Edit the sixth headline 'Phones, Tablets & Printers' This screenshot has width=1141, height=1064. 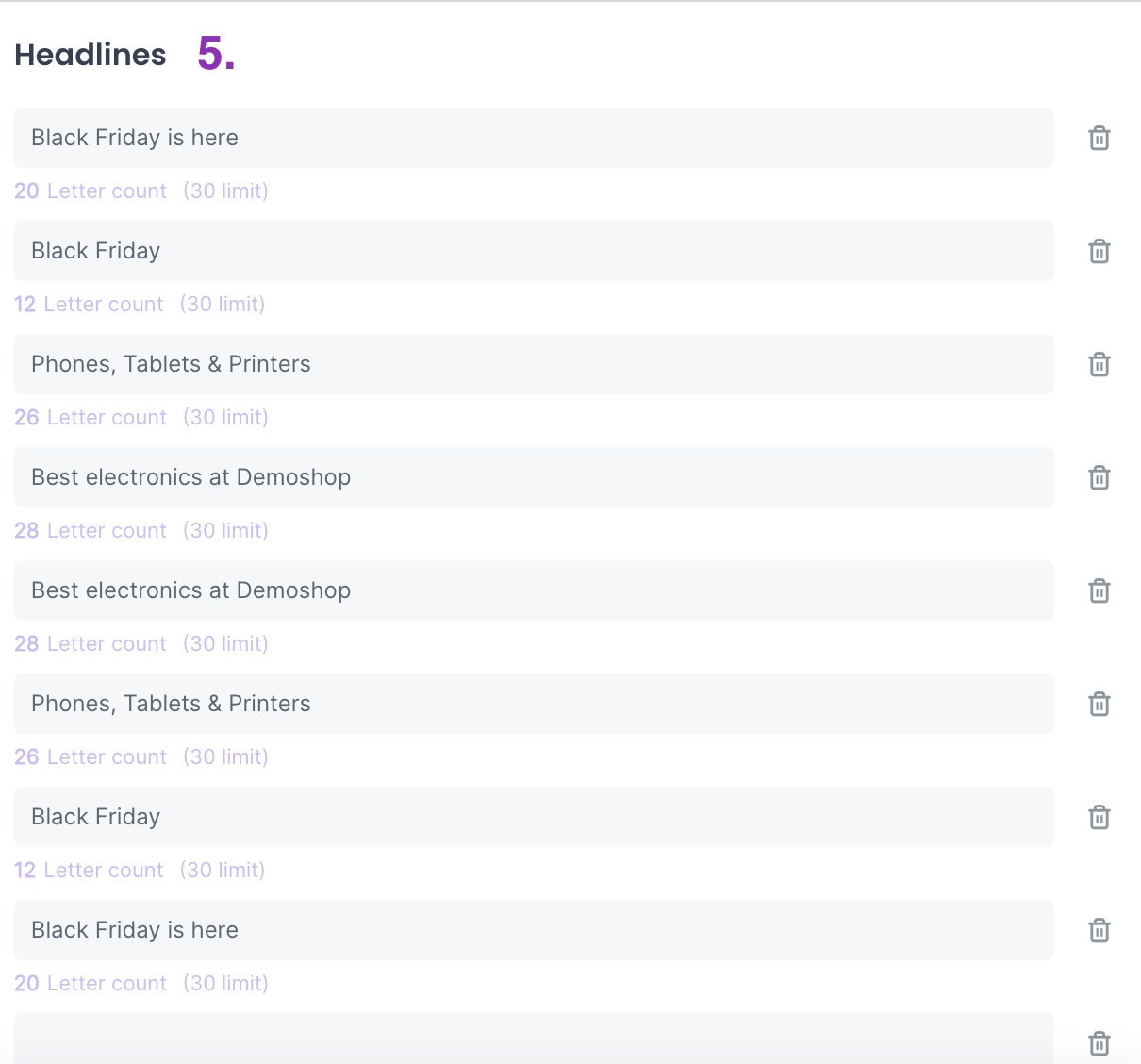533,704
